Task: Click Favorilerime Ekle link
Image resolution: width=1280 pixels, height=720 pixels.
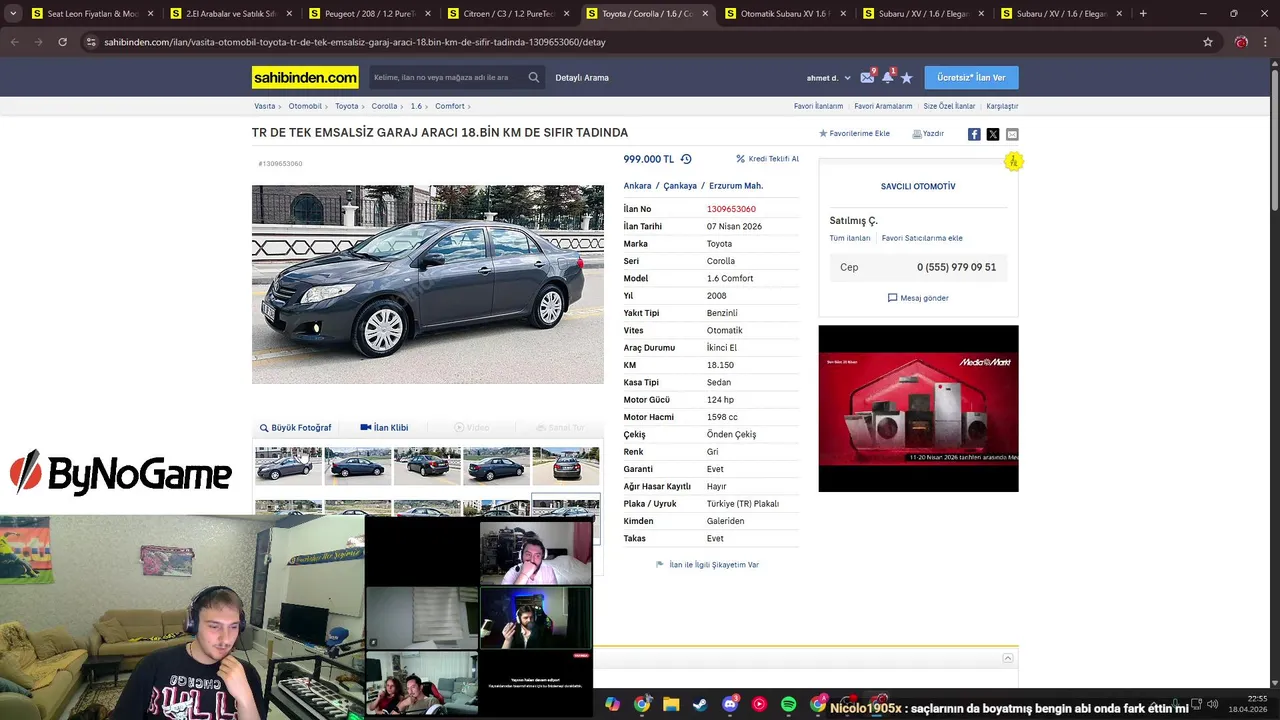Action: tap(854, 133)
